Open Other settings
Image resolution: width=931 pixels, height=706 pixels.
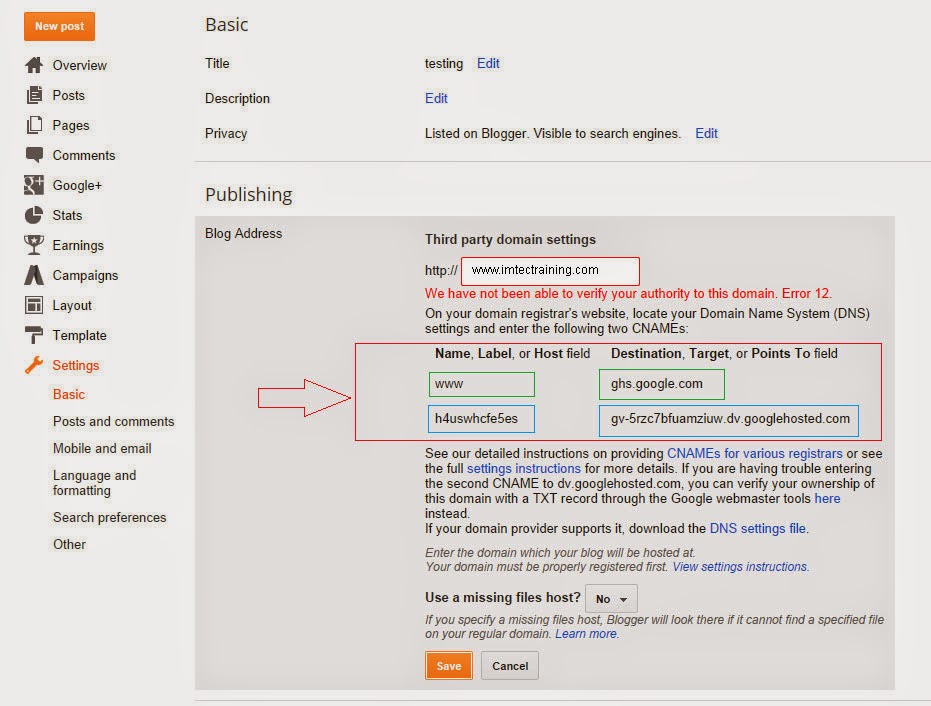pyautogui.click(x=69, y=544)
